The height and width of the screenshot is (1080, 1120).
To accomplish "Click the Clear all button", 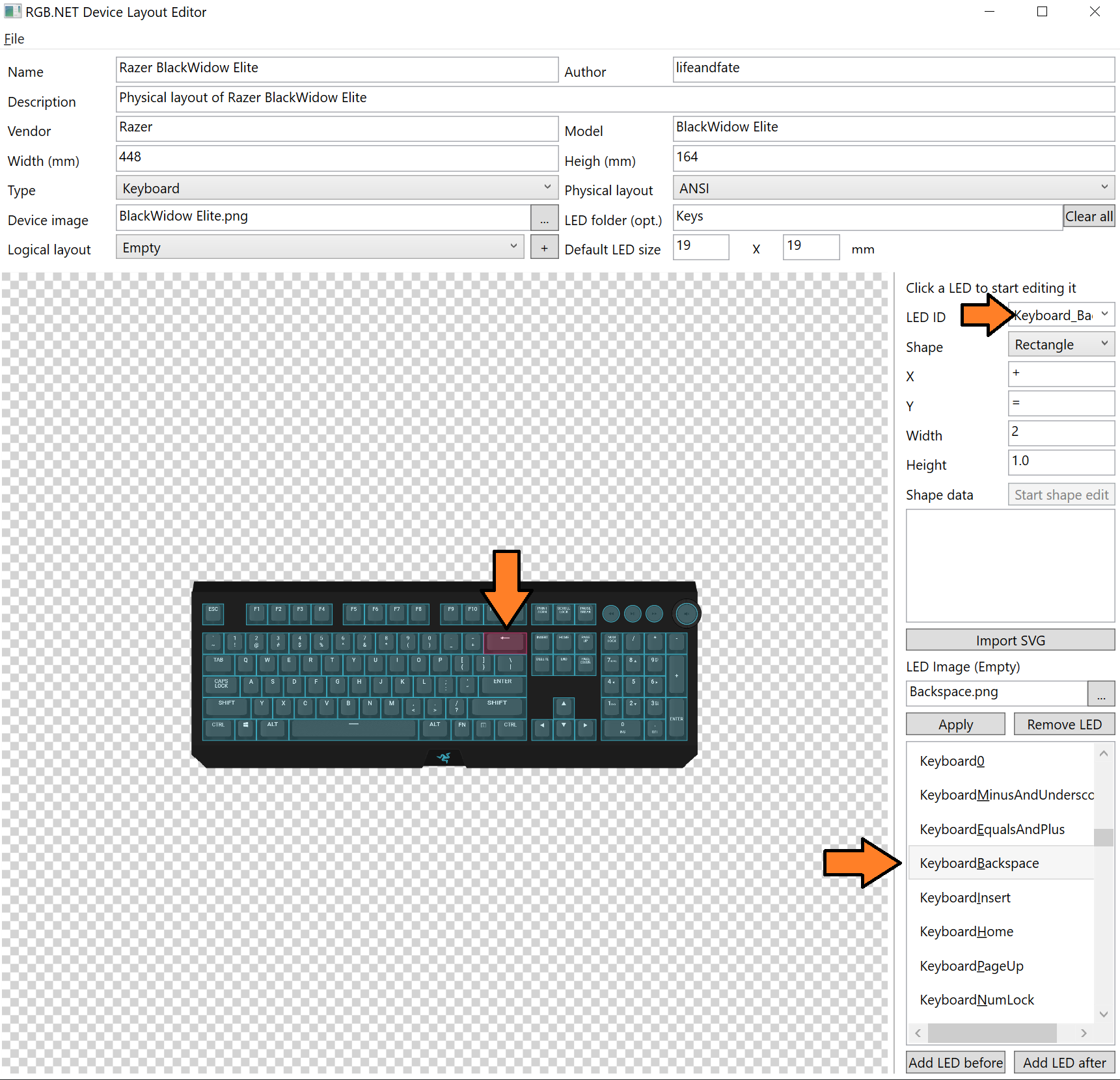I will [1089, 216].
